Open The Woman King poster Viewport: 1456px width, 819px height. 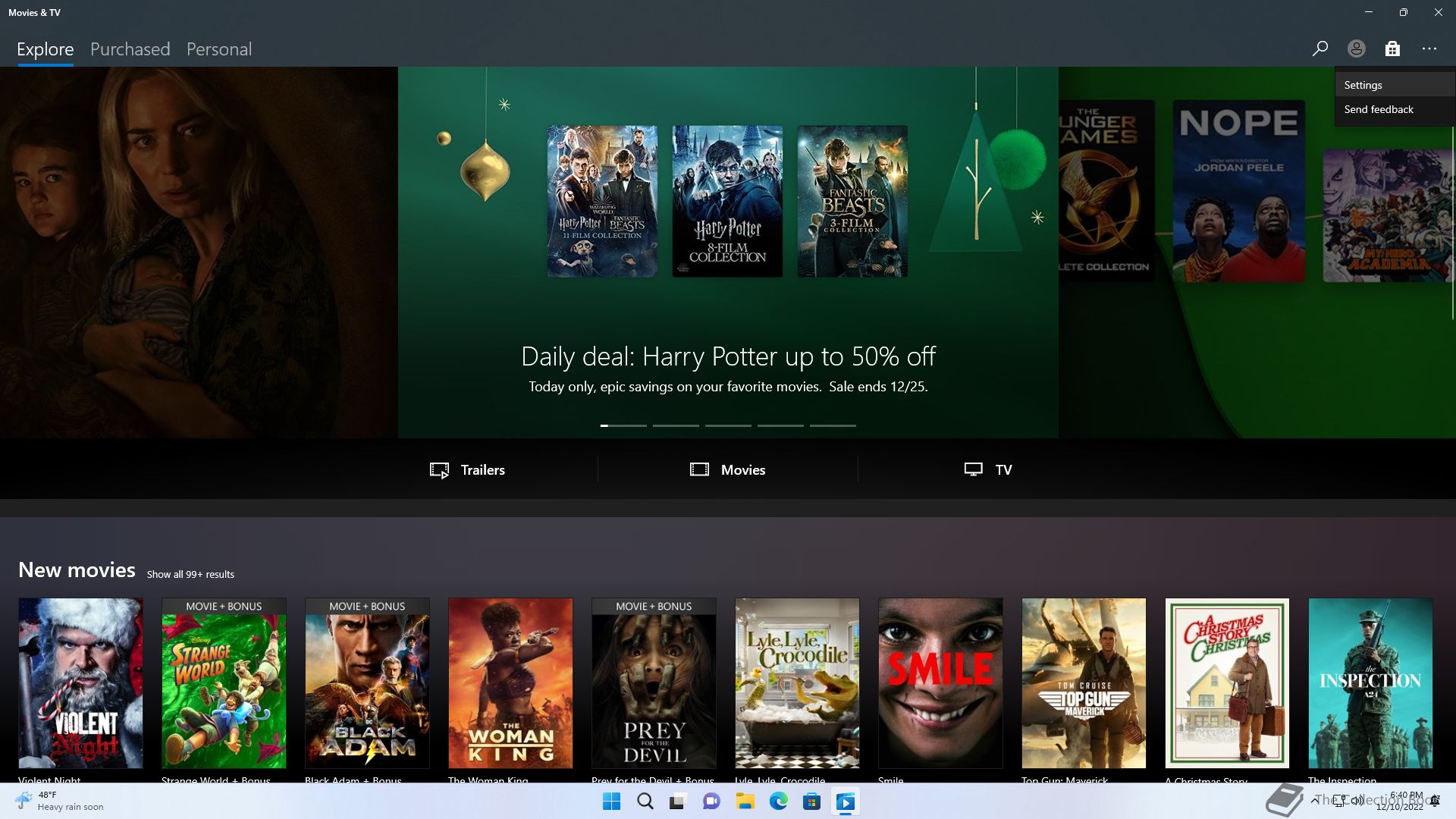[510, 683]
